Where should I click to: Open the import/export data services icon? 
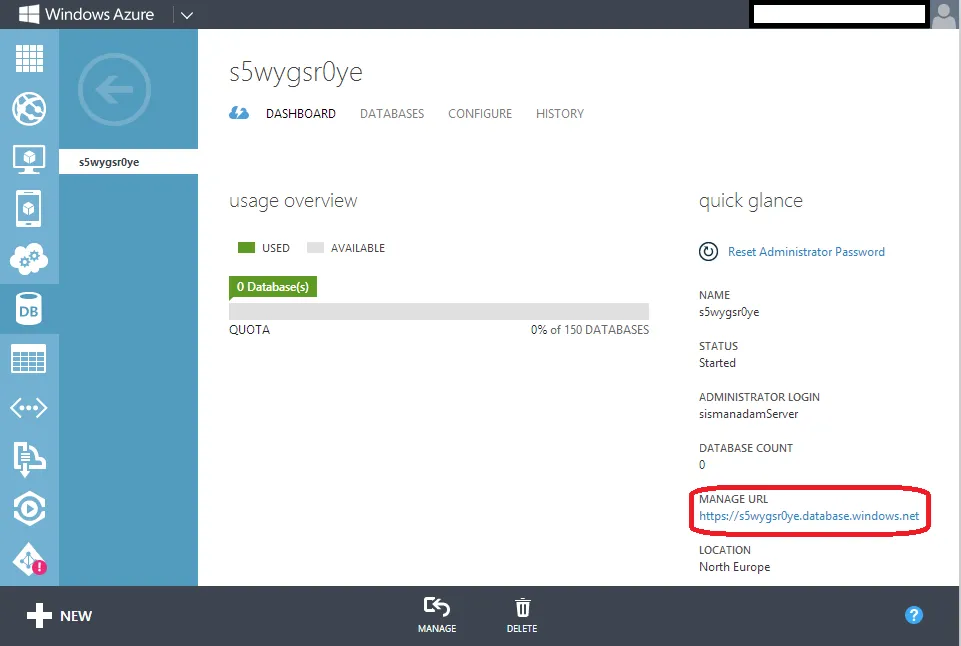tap(29, 458)
